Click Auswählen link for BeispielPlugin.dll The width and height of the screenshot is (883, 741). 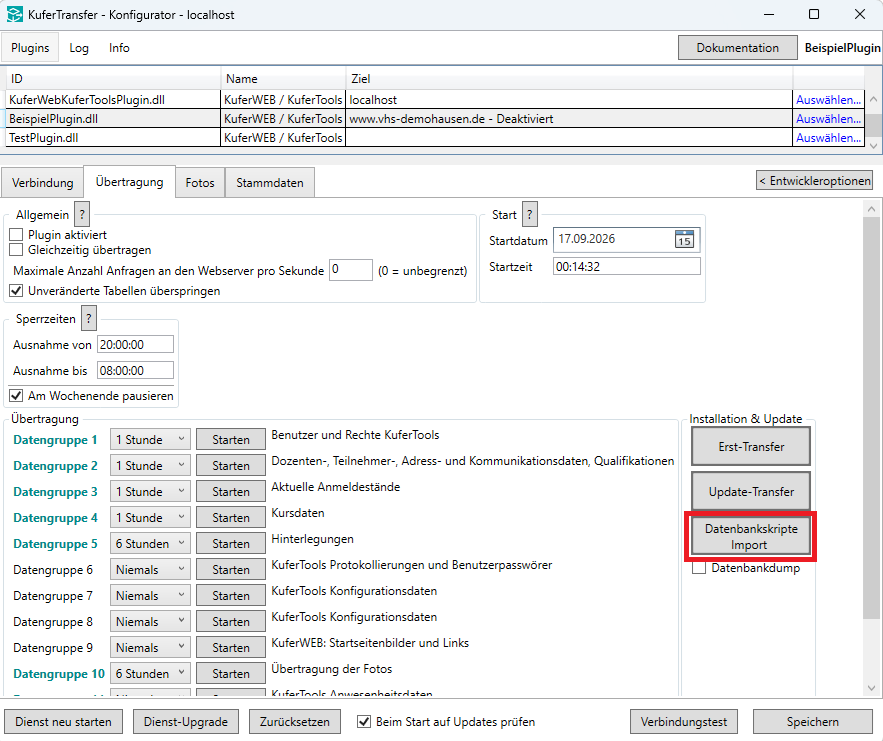828,119
